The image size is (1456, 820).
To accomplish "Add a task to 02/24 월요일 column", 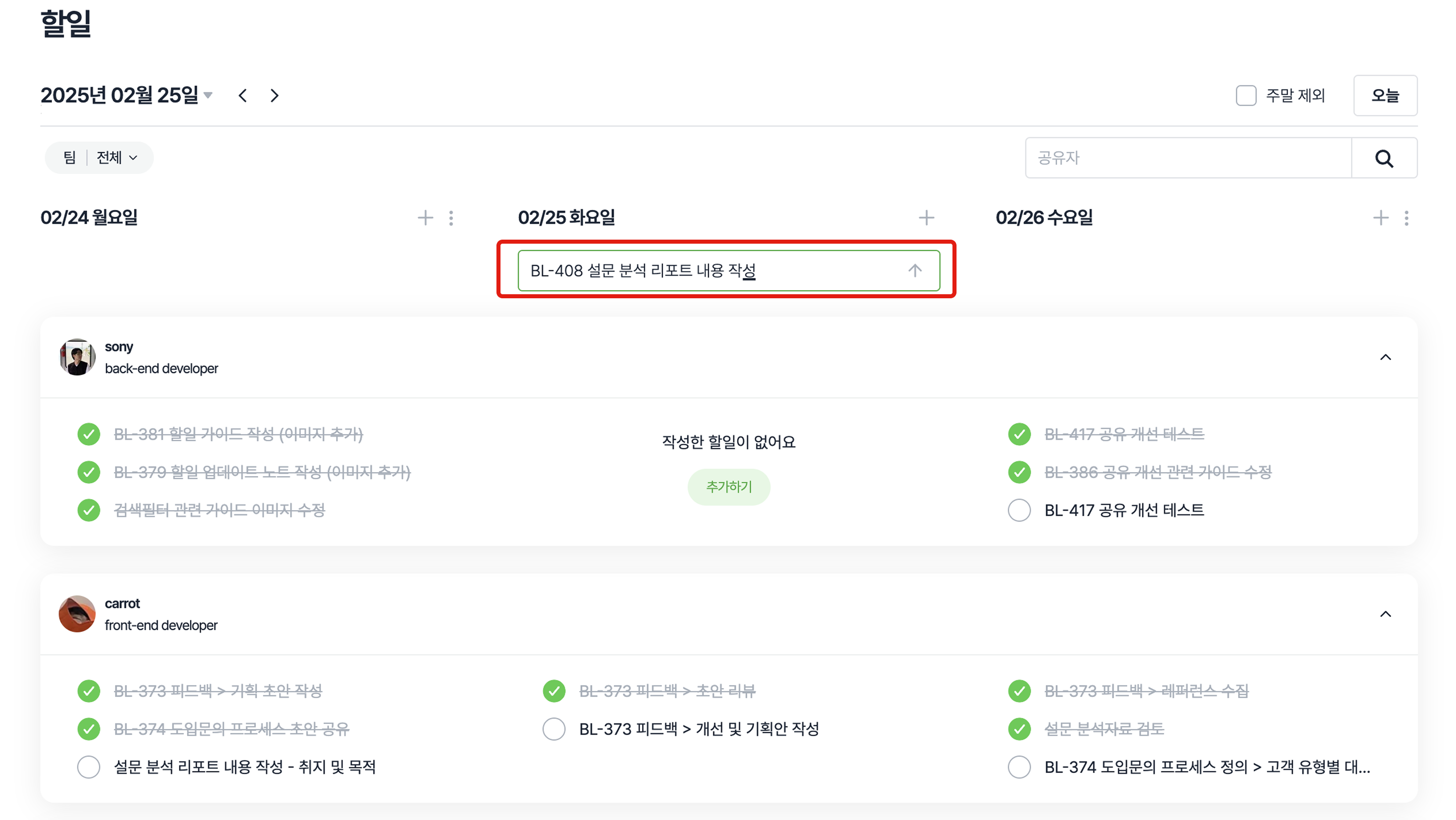I will pyautogui.click(x=425, y=217).
